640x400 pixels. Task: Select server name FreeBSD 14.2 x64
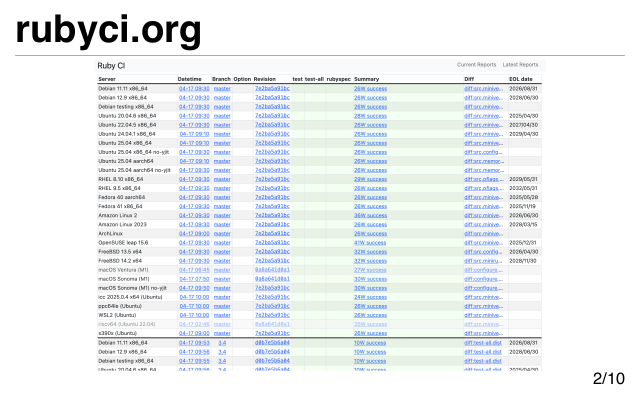(120, 261)
